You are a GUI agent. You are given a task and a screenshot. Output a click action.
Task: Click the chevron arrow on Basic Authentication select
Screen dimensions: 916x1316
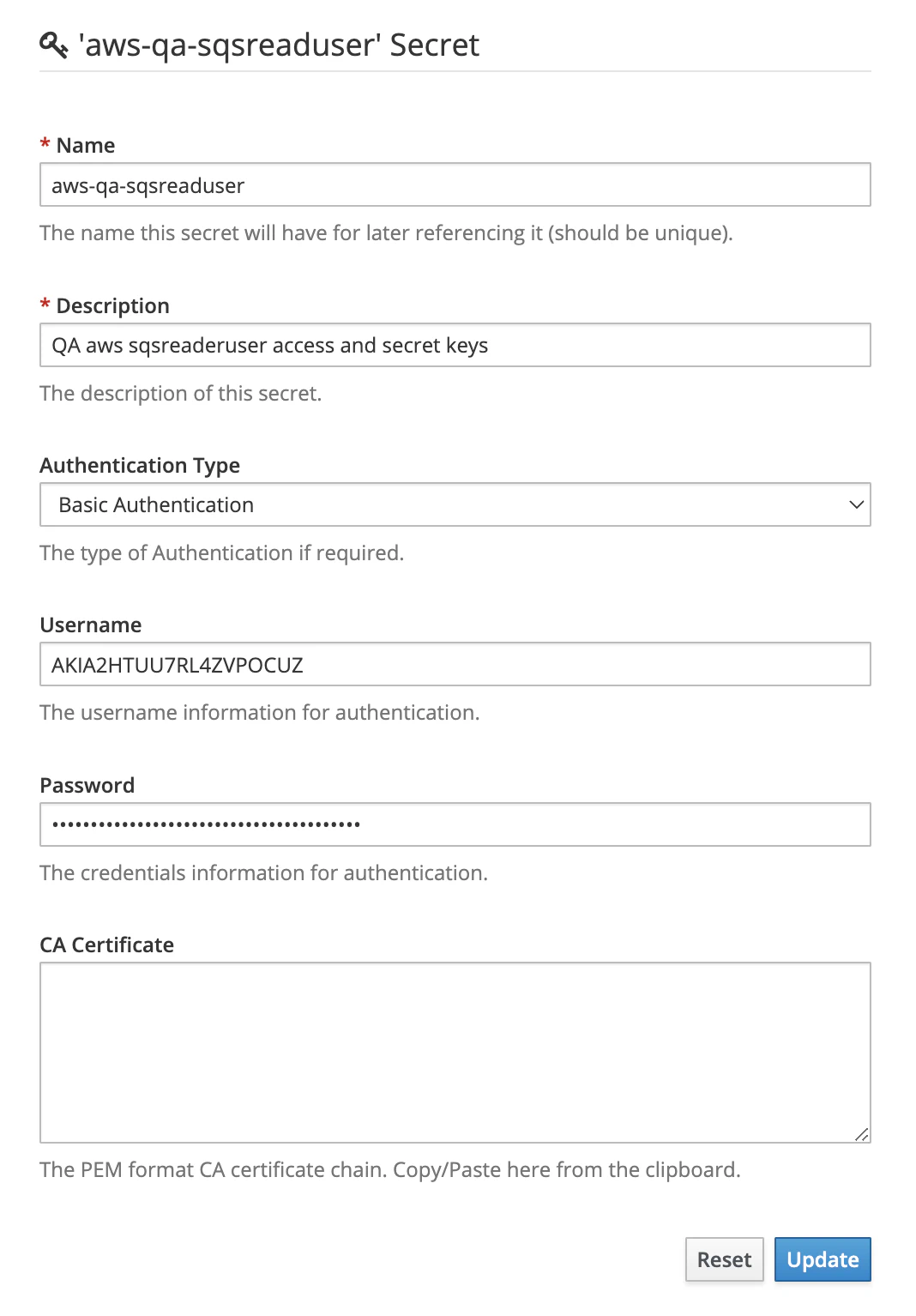point(855,504)
